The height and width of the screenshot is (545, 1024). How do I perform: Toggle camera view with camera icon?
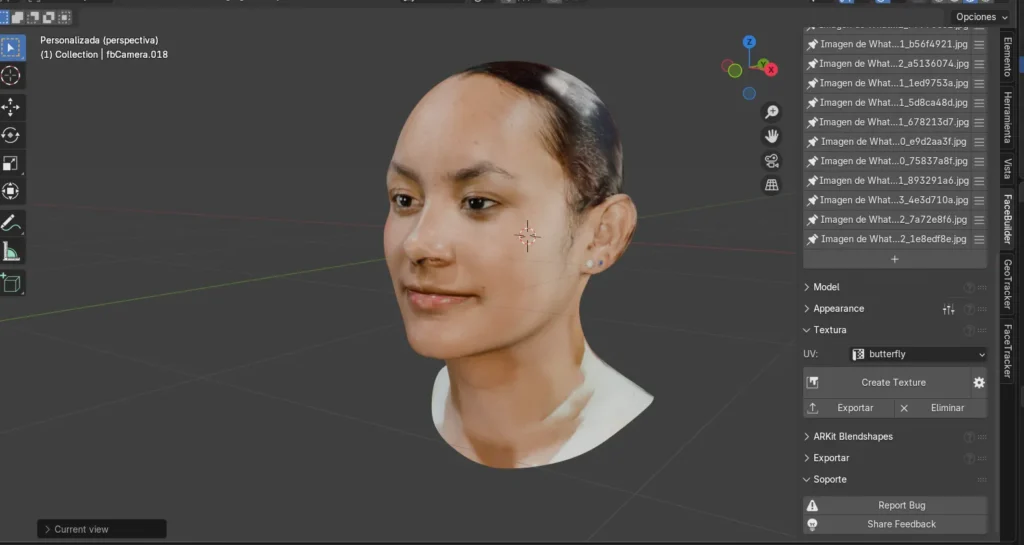point(772,161)
